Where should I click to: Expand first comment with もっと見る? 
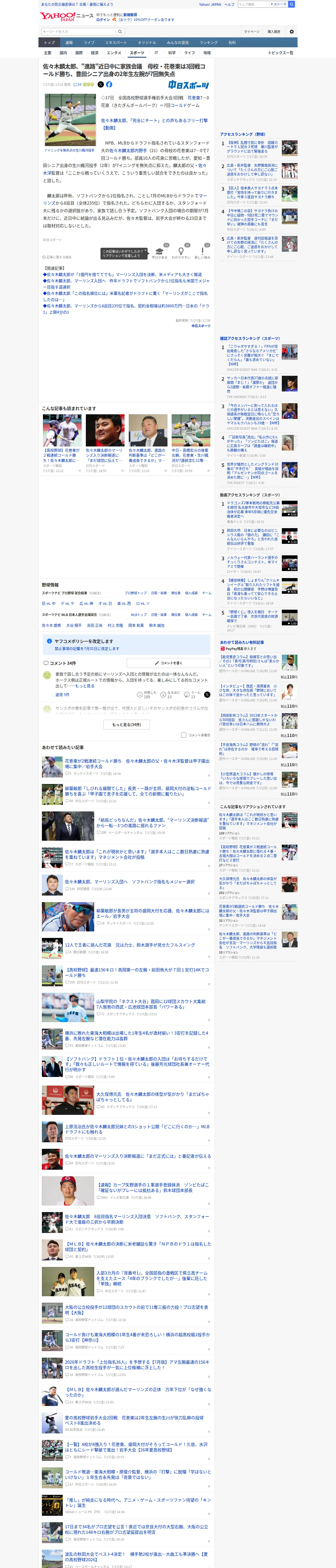point(84,685)
